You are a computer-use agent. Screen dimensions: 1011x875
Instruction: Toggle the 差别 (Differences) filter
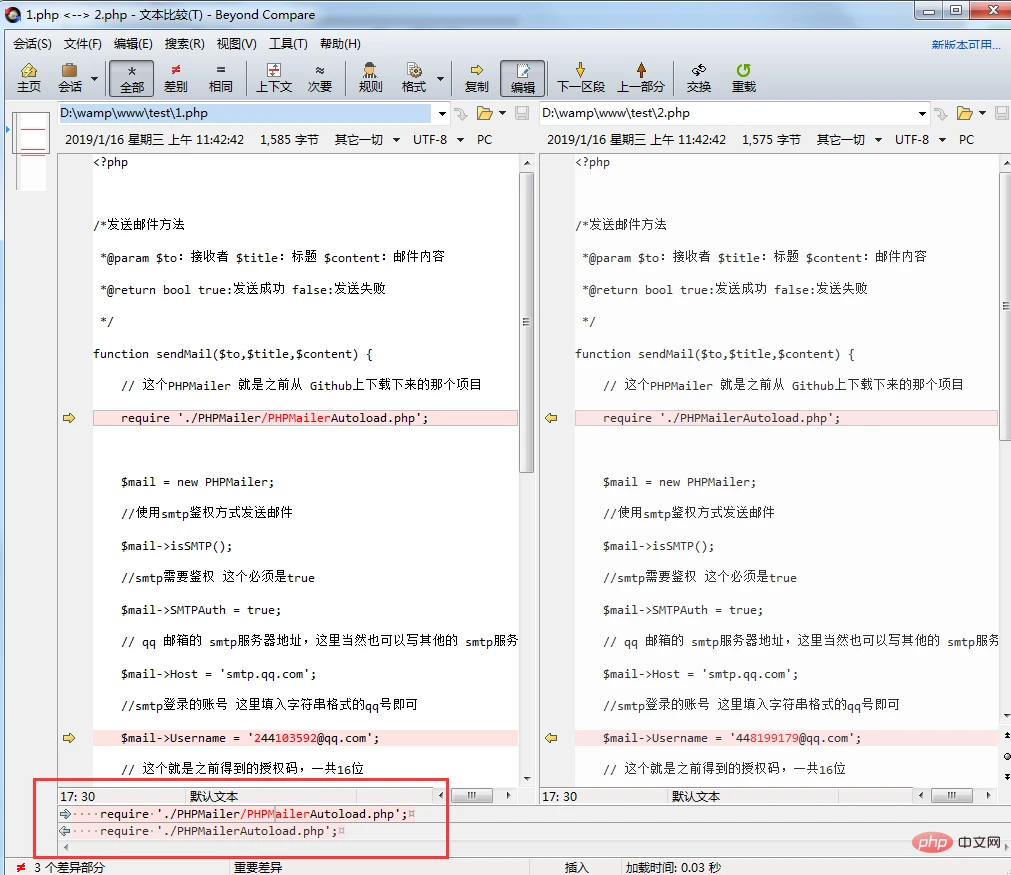pyautogui.click(x=175, y=78)
